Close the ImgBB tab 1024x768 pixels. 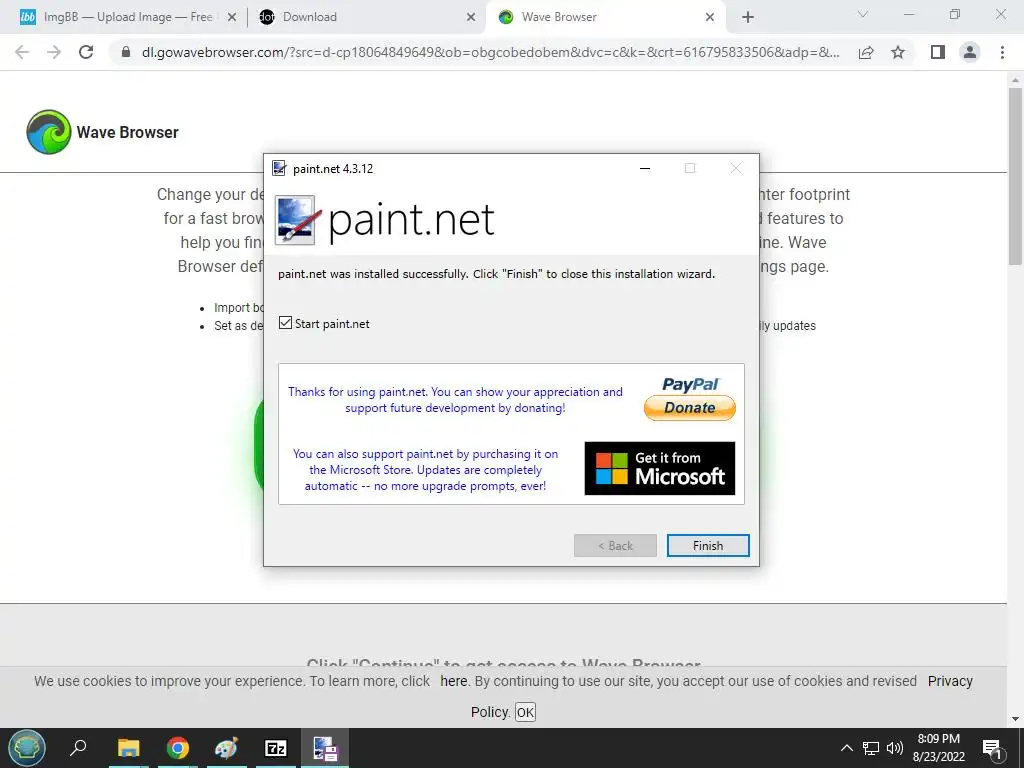[x=232, y=18]
